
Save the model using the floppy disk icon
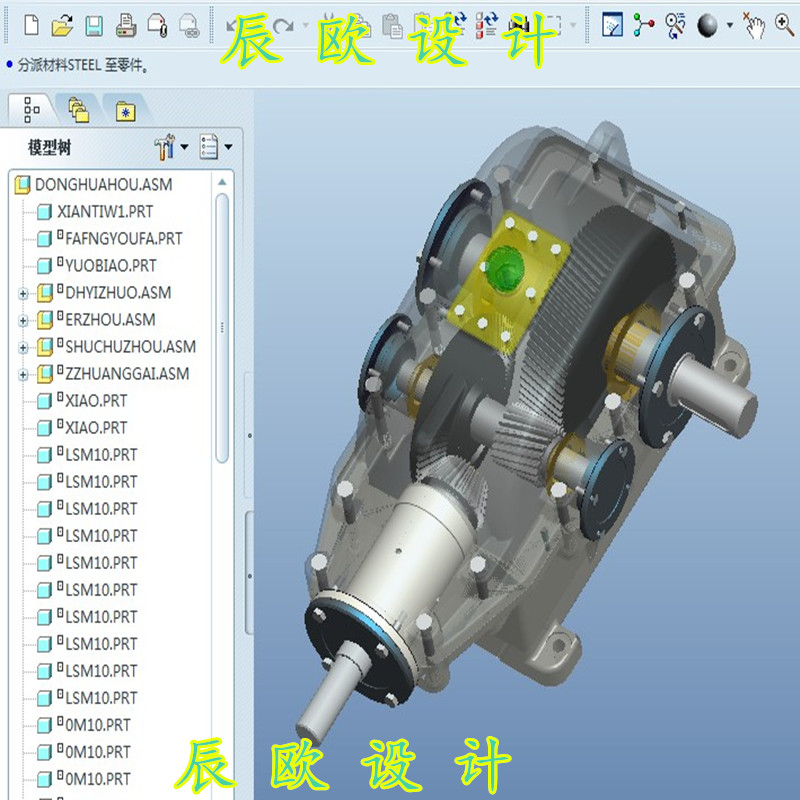(x=94, y=26)
